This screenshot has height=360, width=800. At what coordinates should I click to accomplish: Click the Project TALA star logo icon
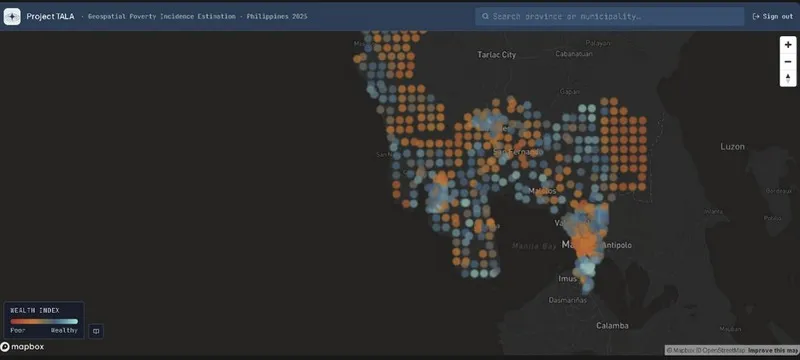click(x=12, y=16)
